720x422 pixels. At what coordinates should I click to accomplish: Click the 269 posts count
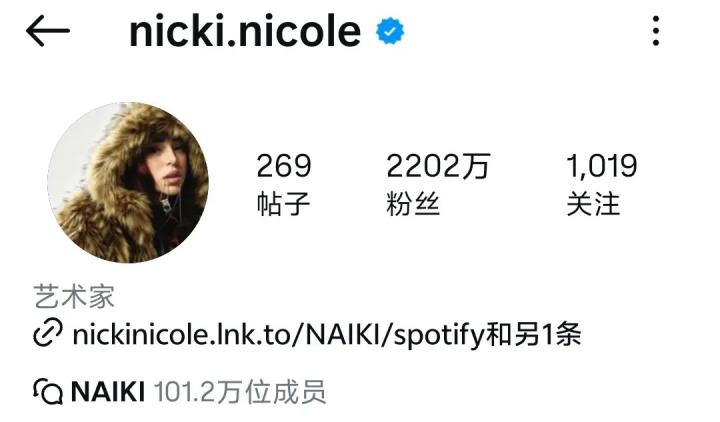[284, 166]
